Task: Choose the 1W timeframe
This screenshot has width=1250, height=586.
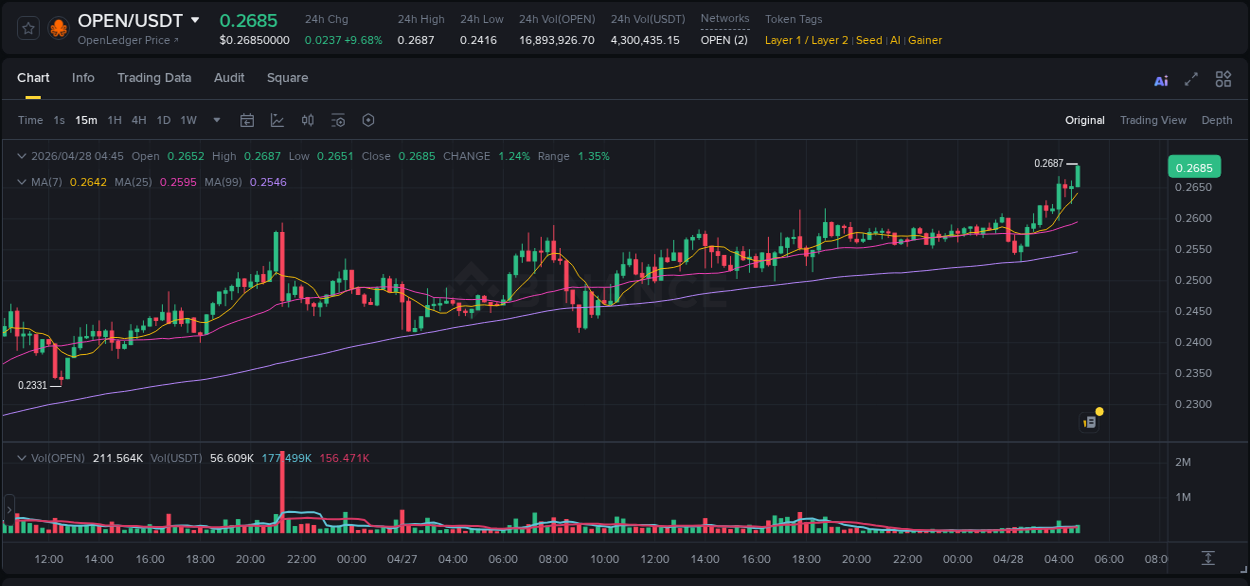Action: coord(188,121)
